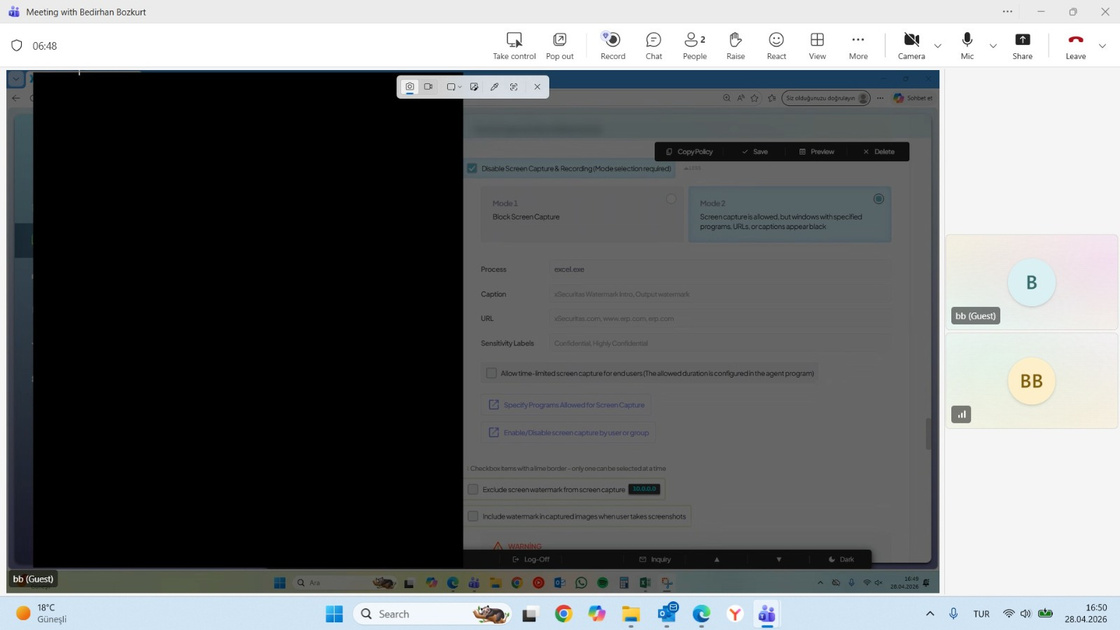
Task: Open Google Chrome from the taskbar
Action: pos(563,614)
